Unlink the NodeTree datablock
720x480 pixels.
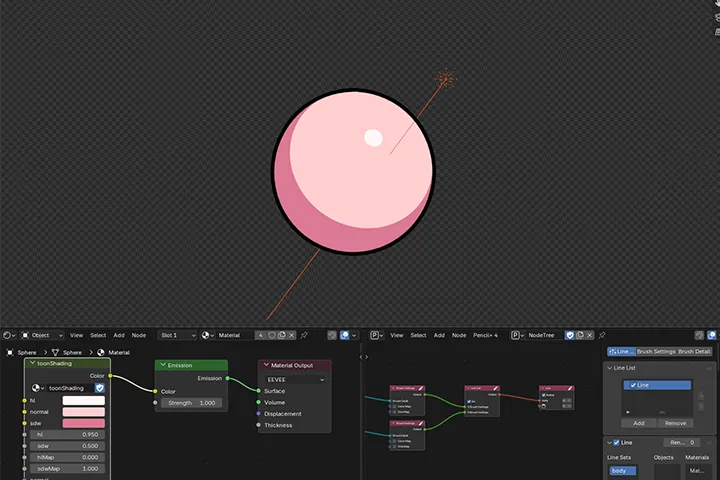[x=590, y=335]
